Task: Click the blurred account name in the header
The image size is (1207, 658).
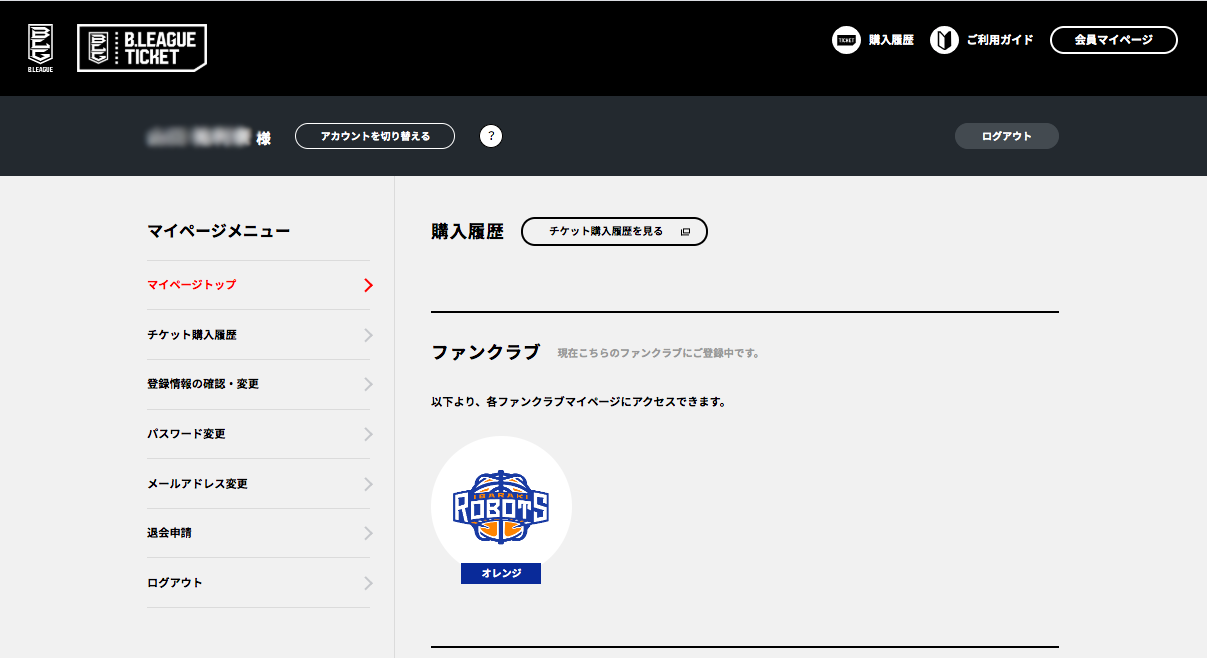Action: [x=200, y=137]
